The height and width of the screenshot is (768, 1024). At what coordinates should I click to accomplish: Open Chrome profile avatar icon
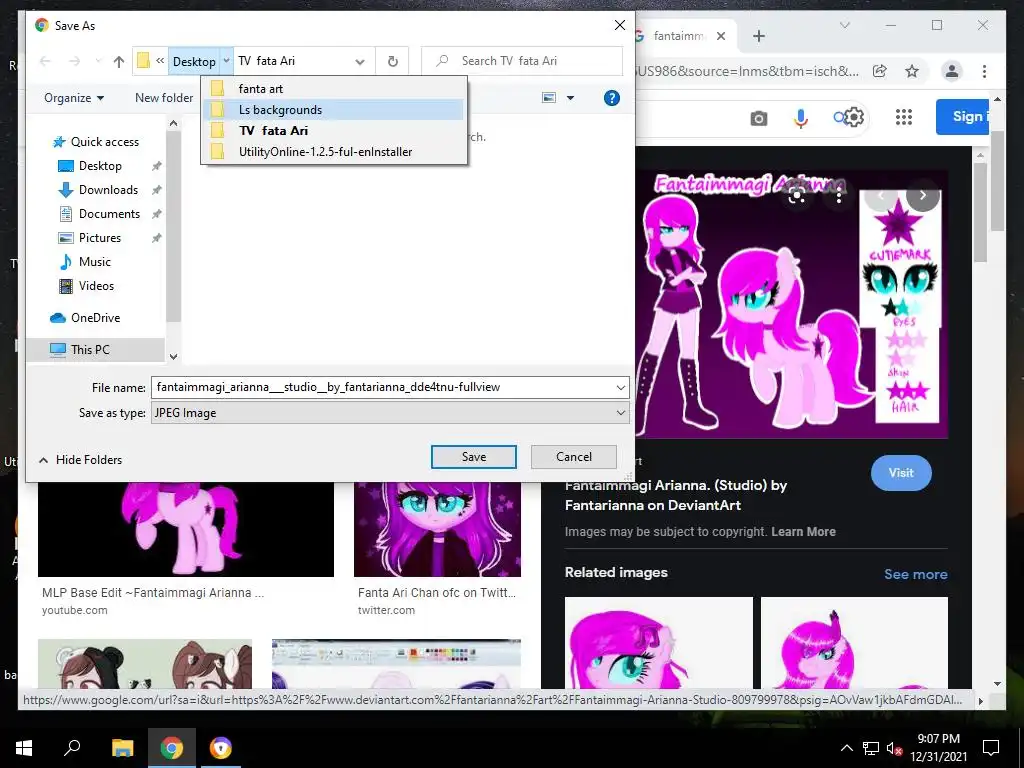(x=952, y=71)
